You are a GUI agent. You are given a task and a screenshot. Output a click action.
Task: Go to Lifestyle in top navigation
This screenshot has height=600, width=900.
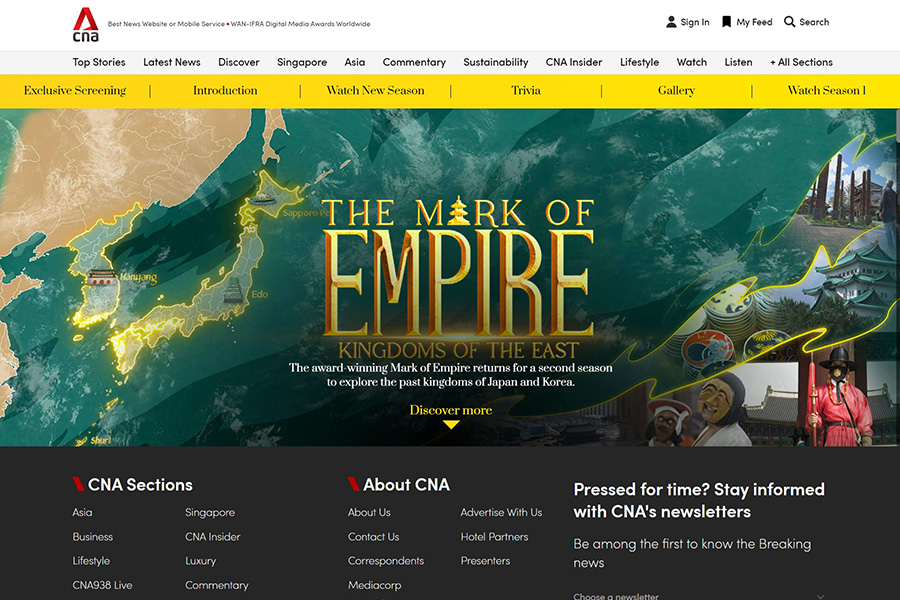coord(639,62)
